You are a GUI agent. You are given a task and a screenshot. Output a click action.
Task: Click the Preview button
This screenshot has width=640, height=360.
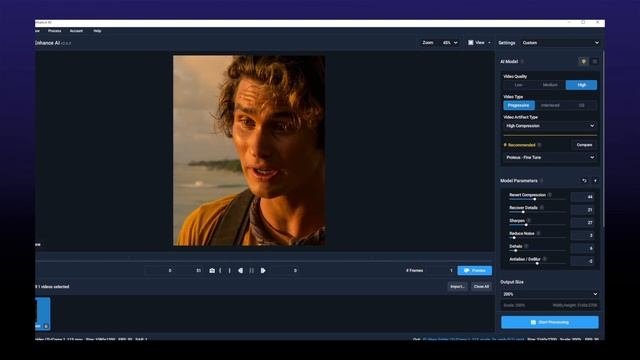474,271
